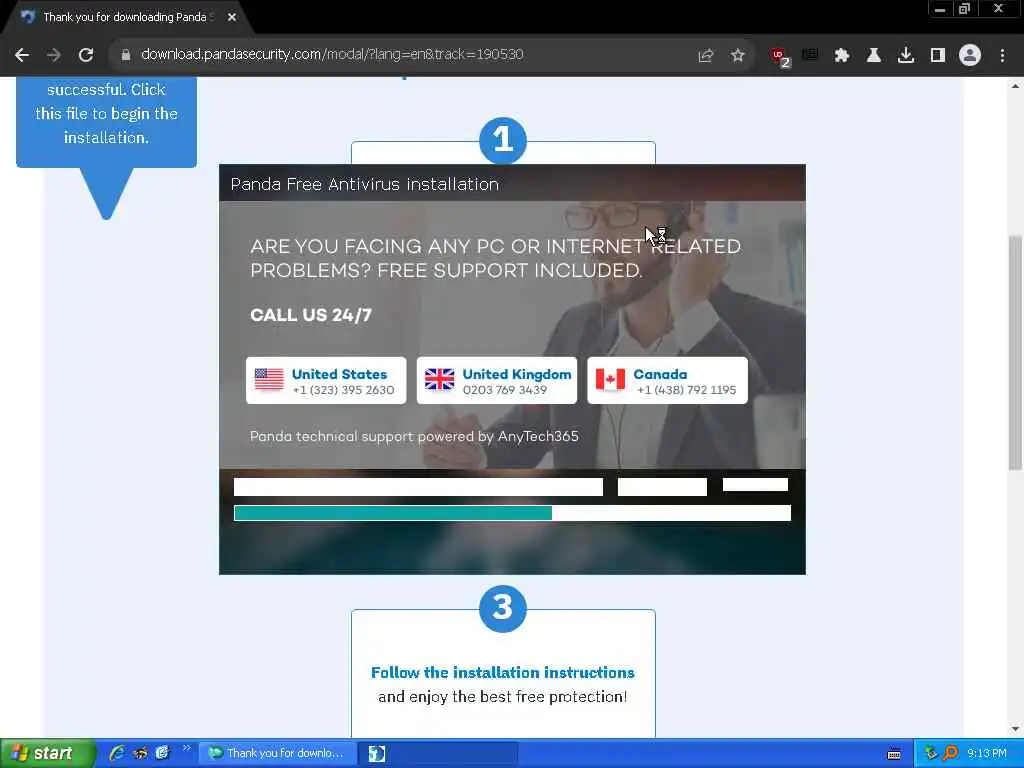Click the dark extension icon beside uBlock

pos(810,55)
